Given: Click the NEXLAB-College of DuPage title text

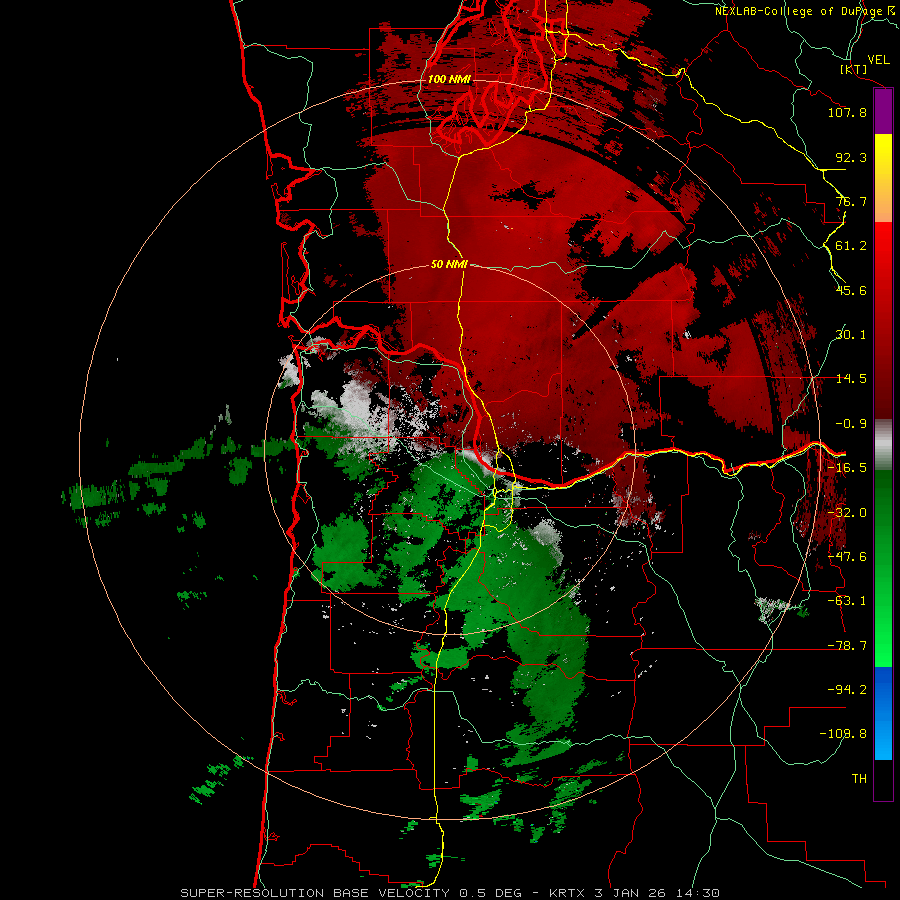Looking at the screenshot, I should (x=805, y=11).
